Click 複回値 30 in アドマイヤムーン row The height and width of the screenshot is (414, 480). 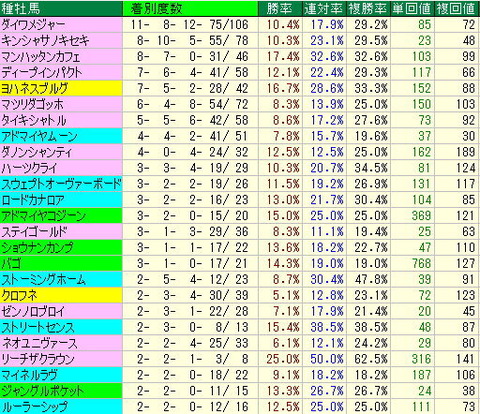(x=469, y=136)
